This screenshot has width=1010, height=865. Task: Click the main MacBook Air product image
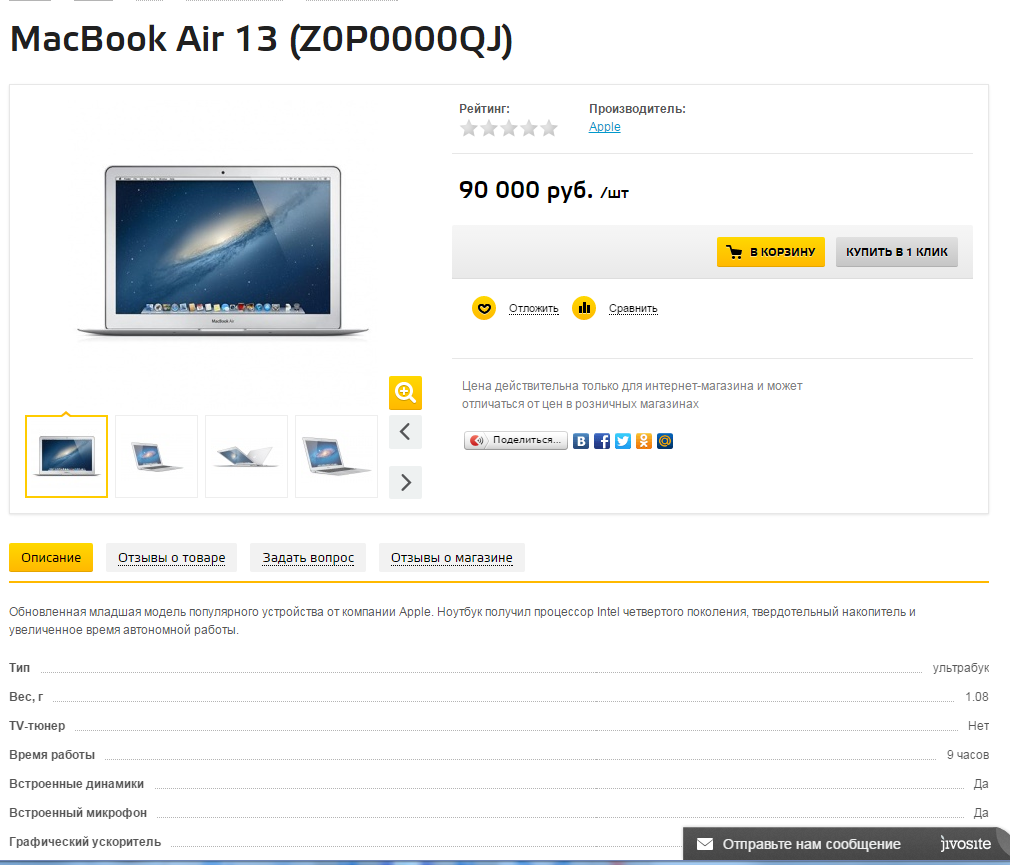(223, 251)
